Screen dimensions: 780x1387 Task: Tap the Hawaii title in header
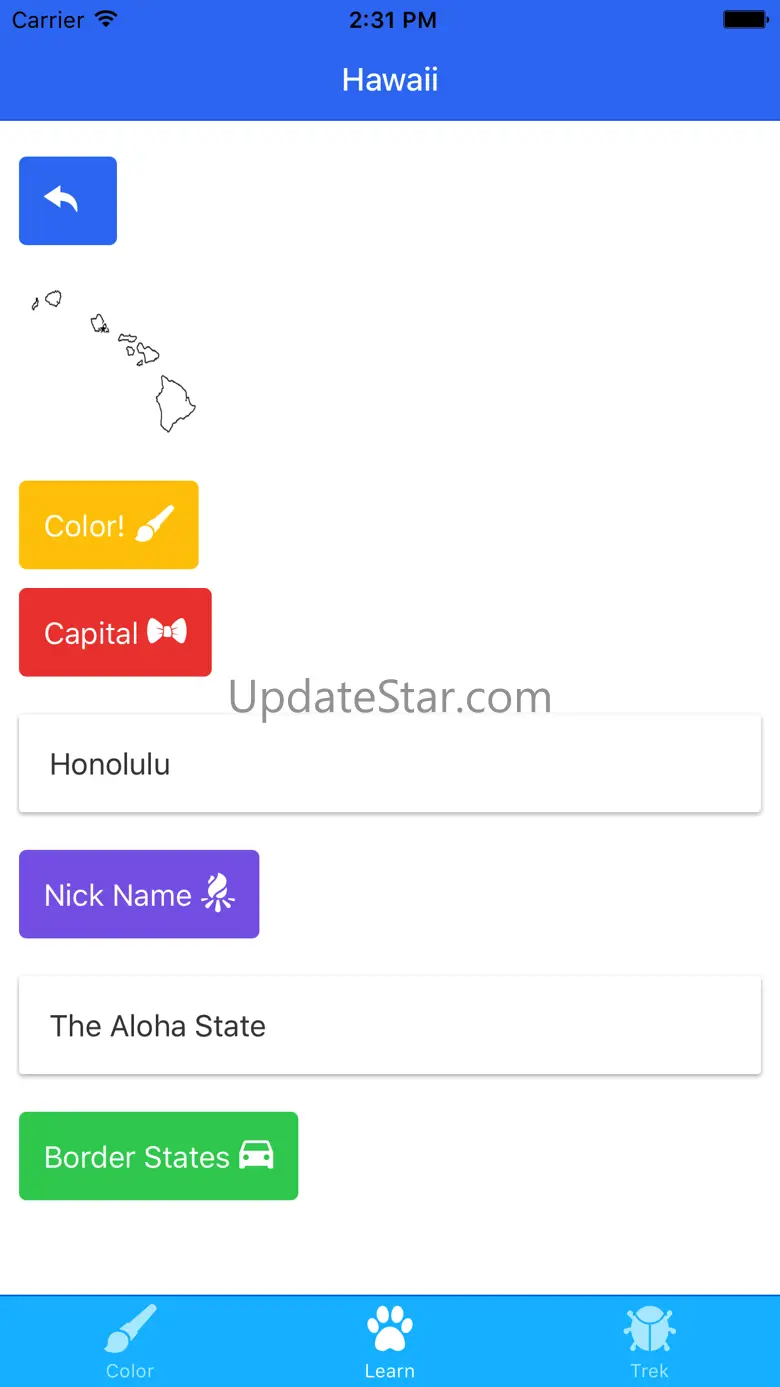(390, 80)
